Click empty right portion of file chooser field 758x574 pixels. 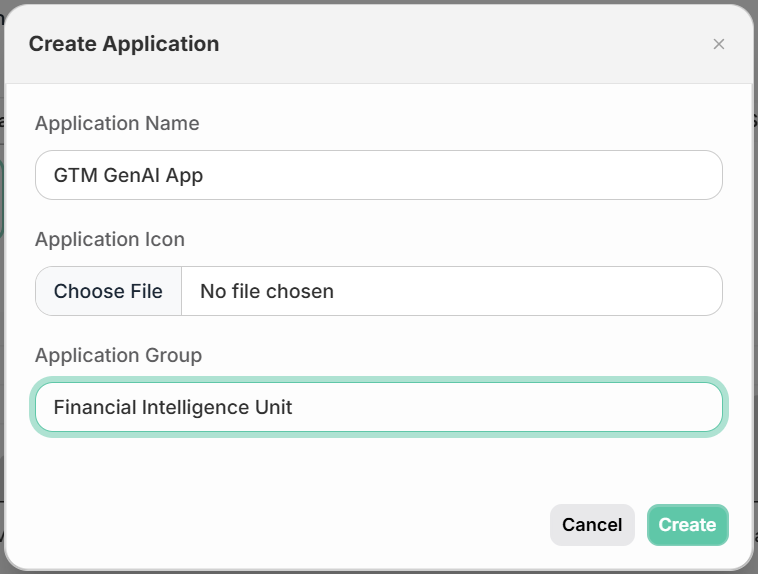pyautogui.click(x=532, y=291)
